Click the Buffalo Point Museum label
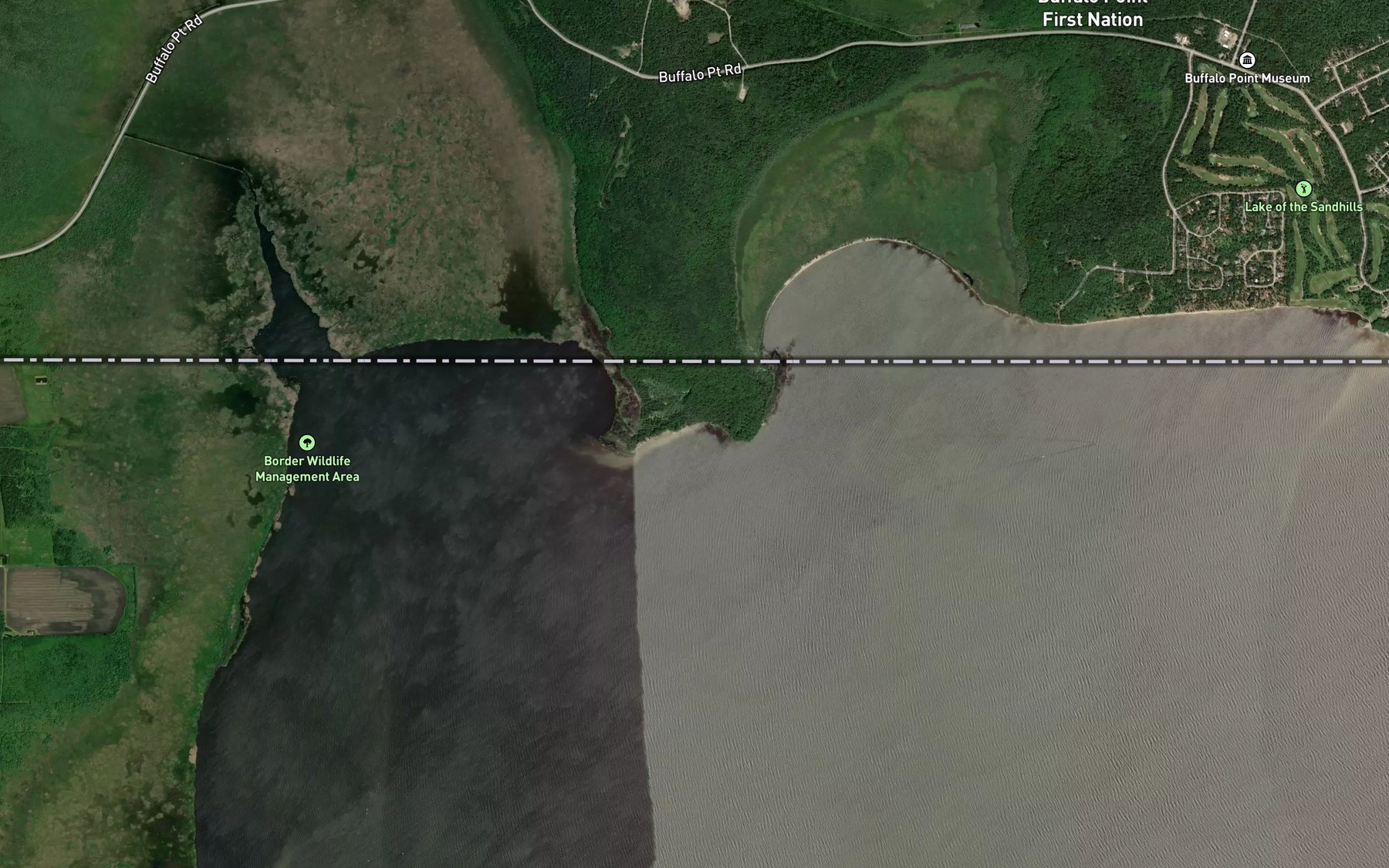The height and width of the screenshot is (868, 1389). tap(1247, 79)
